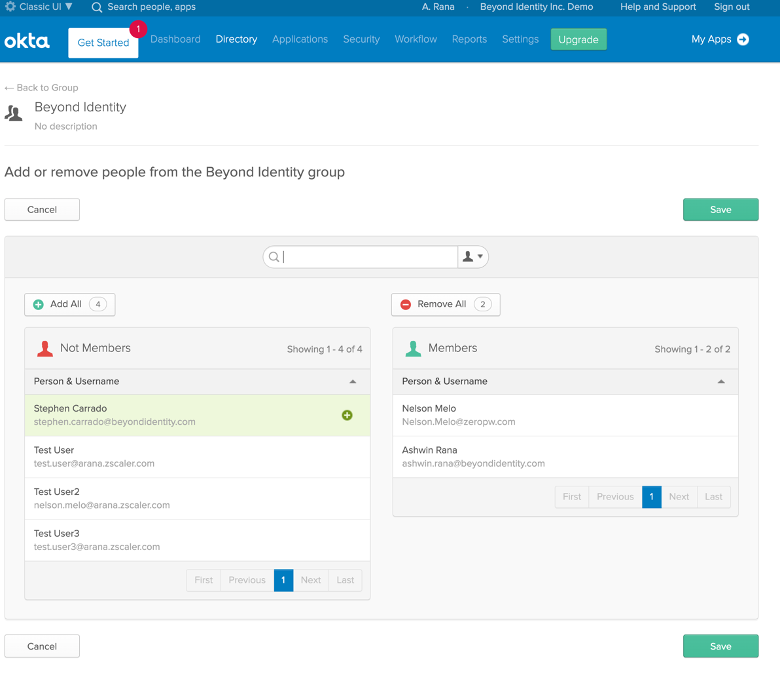Screen dimensions: 780x684
Task: Click the green plus icon beside Stephen Carrado
Action: [x=347, y=415]
